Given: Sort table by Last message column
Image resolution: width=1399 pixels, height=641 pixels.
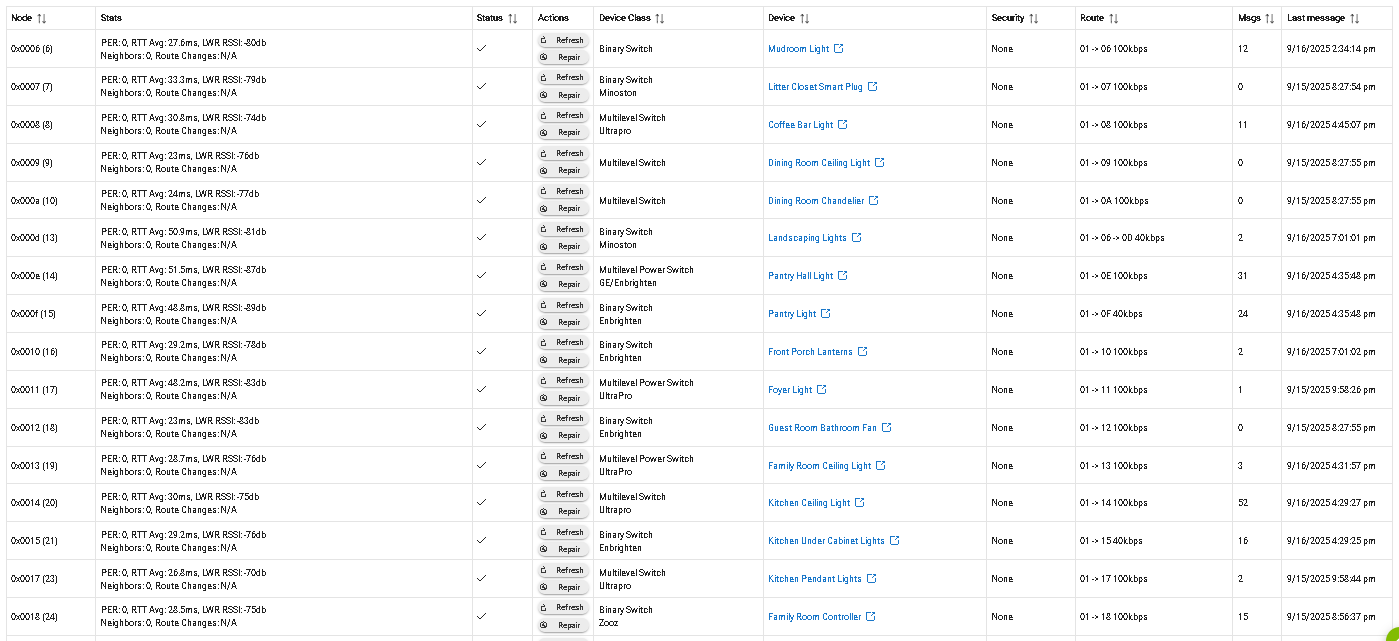Looking at the screenshot, I should pyautogui.click(x=1355, y=18).
